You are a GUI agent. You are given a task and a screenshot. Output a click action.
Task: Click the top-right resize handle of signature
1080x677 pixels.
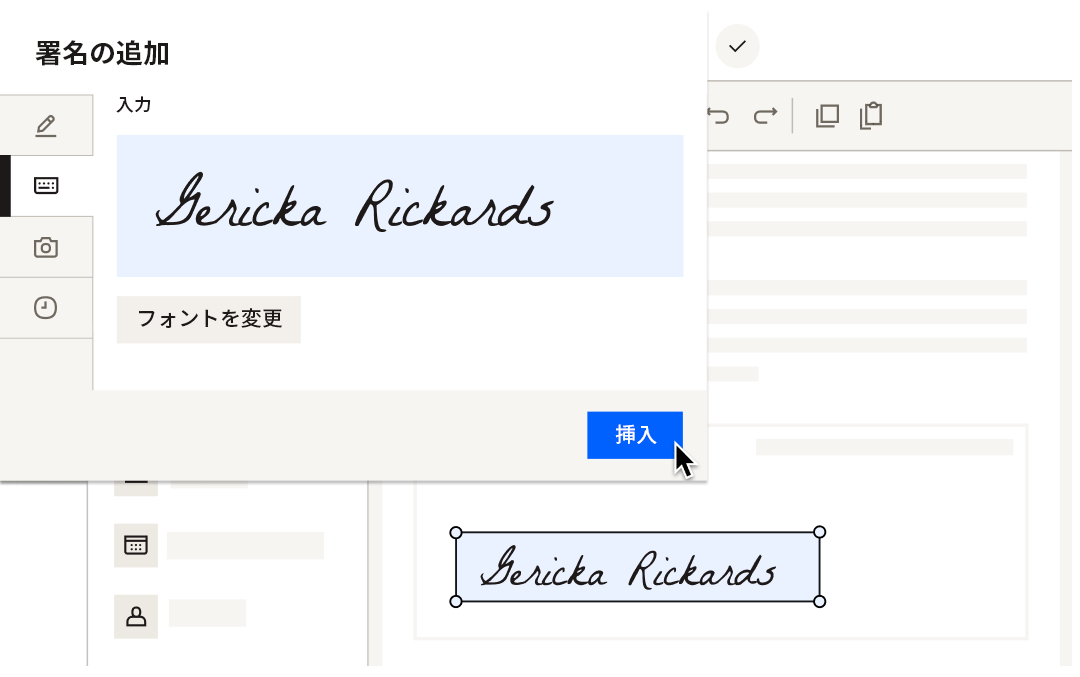pos(820,532)
